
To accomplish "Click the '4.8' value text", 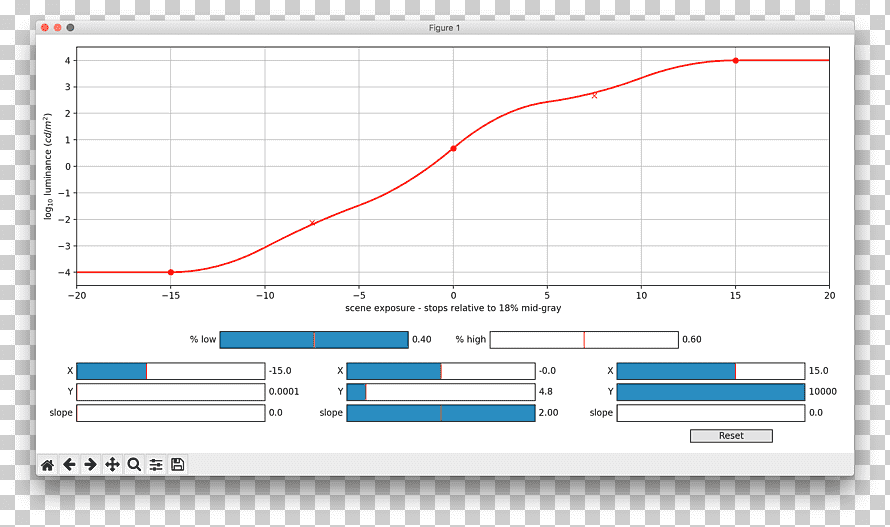I will pyautogui.click(x=545, y=392).
